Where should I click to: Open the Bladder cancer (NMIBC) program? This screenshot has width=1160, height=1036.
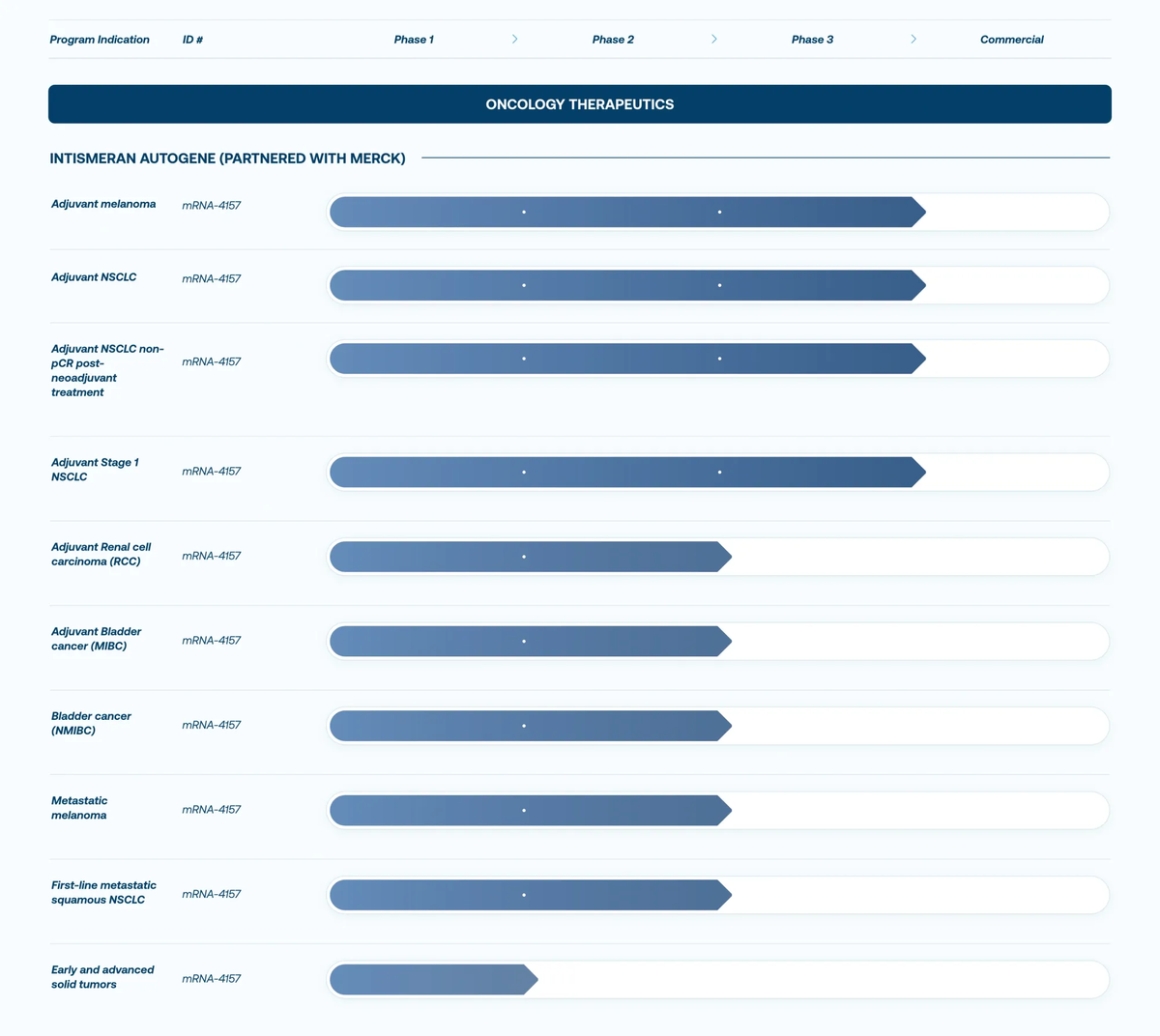tap(91, 723)
